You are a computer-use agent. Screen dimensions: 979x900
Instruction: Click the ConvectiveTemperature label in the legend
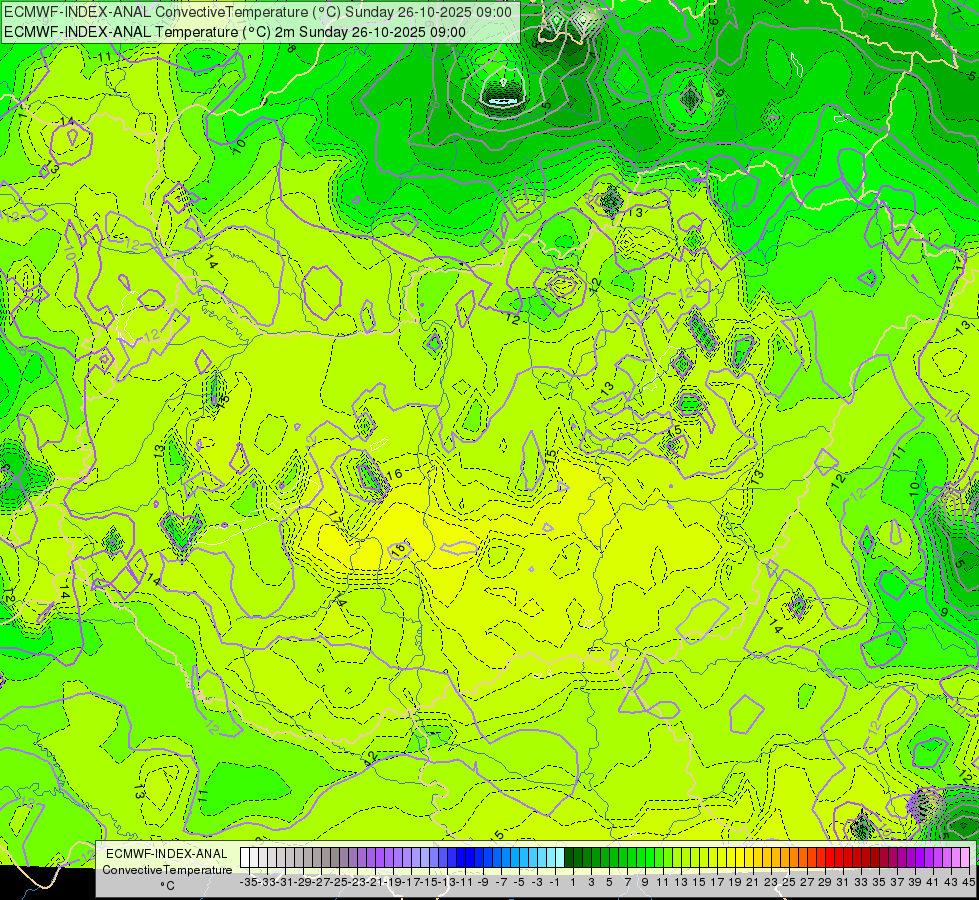pyautogui.click(x=167, y=869)
